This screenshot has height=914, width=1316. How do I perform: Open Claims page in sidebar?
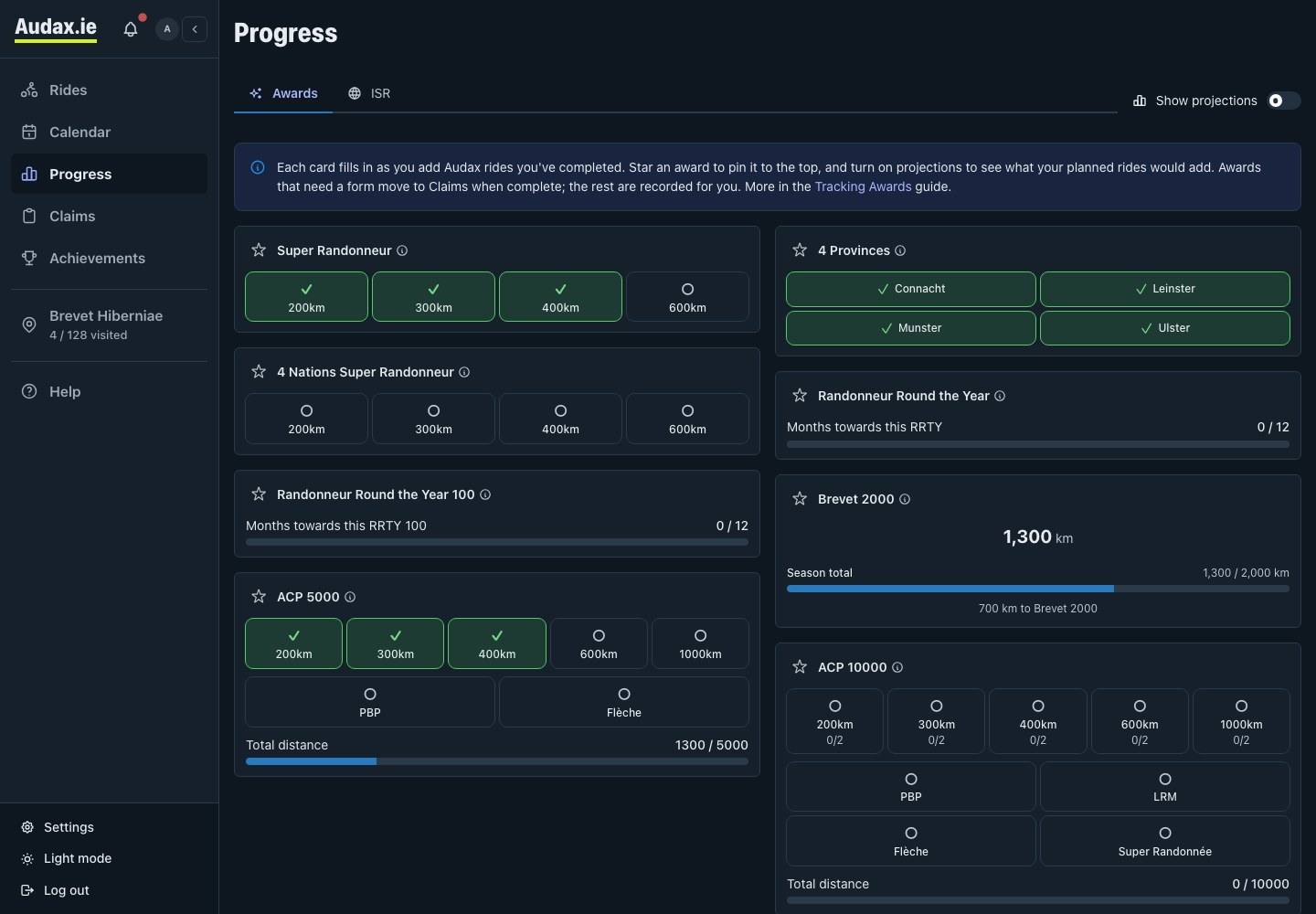pyautogui.click(x=110, y=216)
